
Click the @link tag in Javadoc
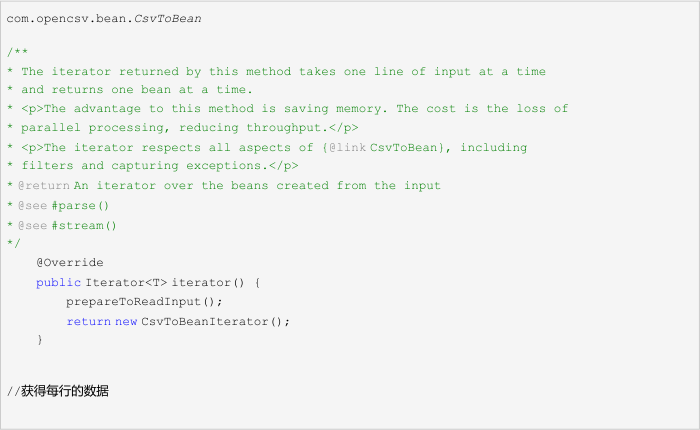pos(347,148)
